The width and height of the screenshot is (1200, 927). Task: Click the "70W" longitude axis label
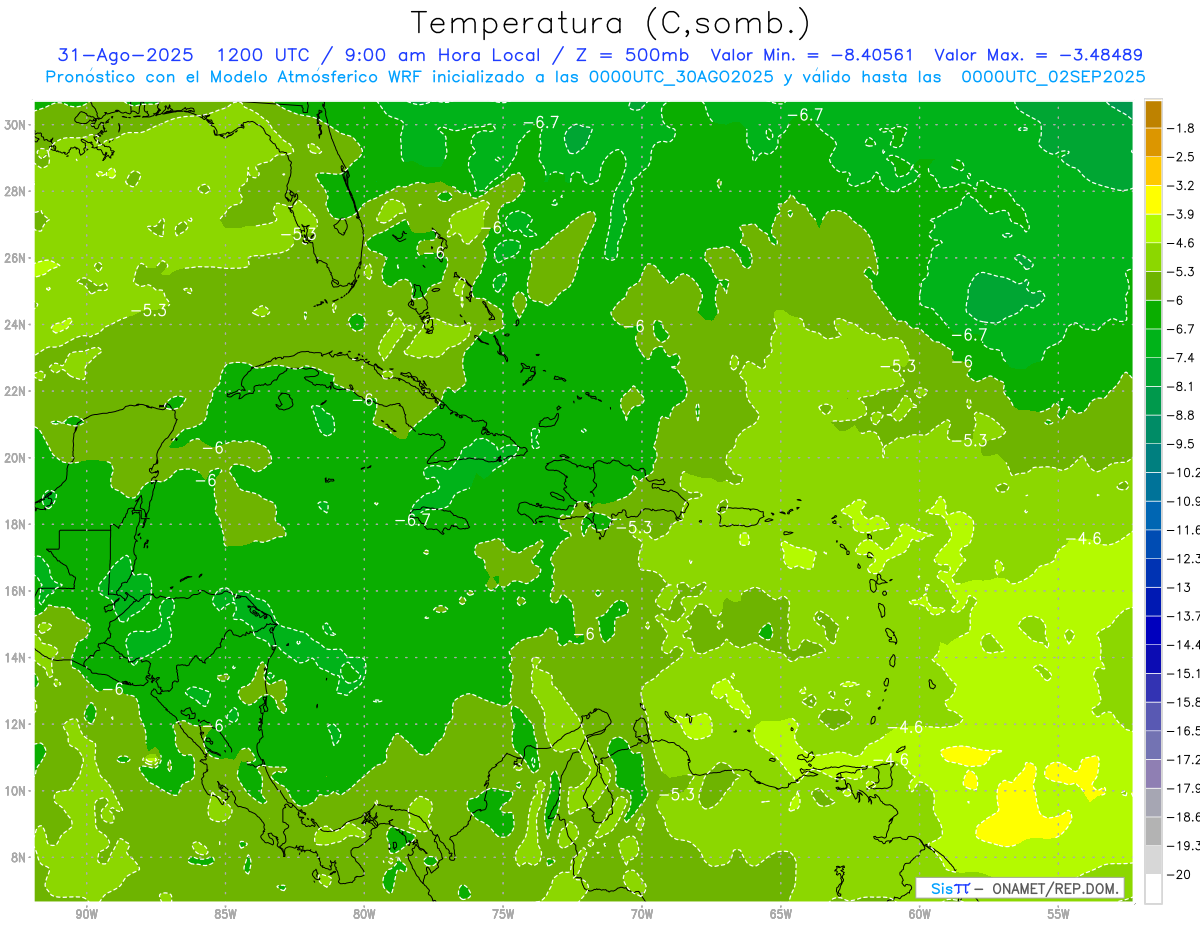click(642, 914)
